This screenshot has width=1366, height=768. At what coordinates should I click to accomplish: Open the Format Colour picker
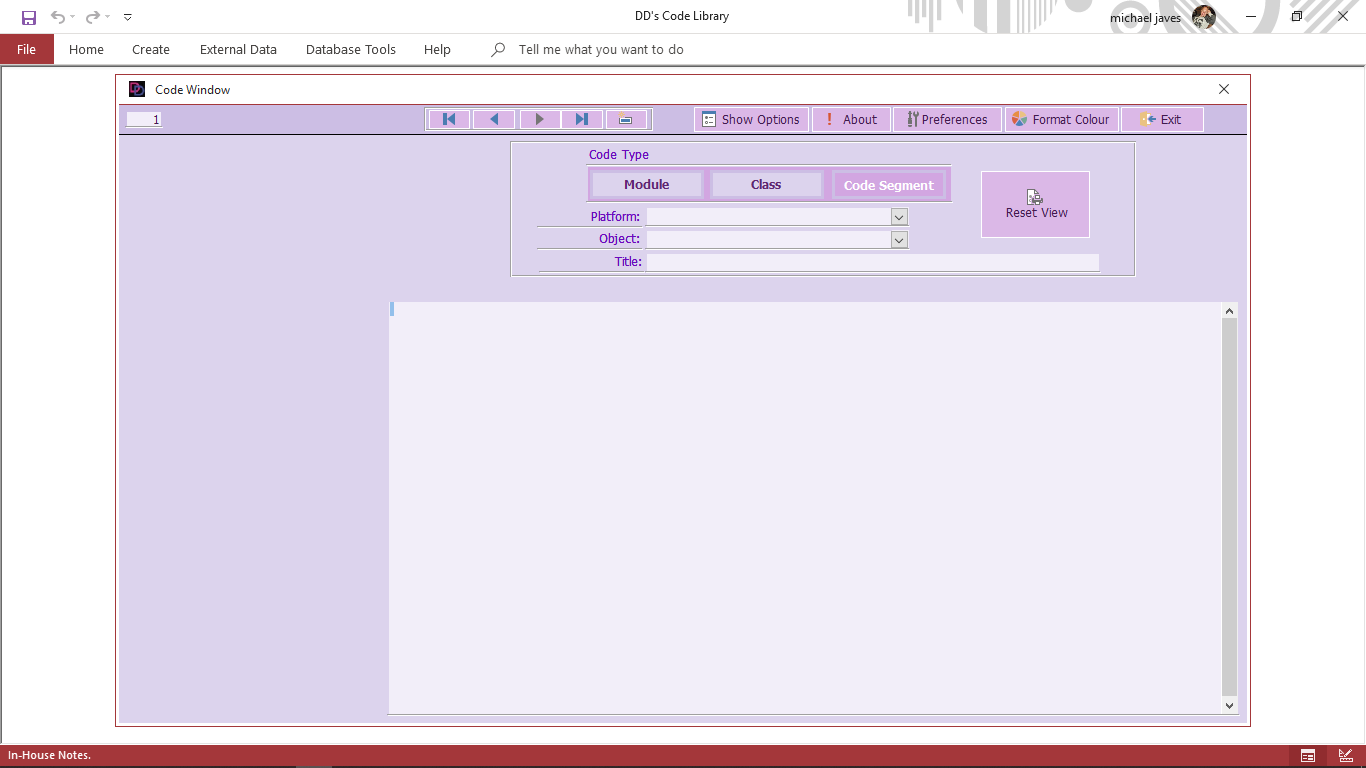click(x=1060, y=120)
